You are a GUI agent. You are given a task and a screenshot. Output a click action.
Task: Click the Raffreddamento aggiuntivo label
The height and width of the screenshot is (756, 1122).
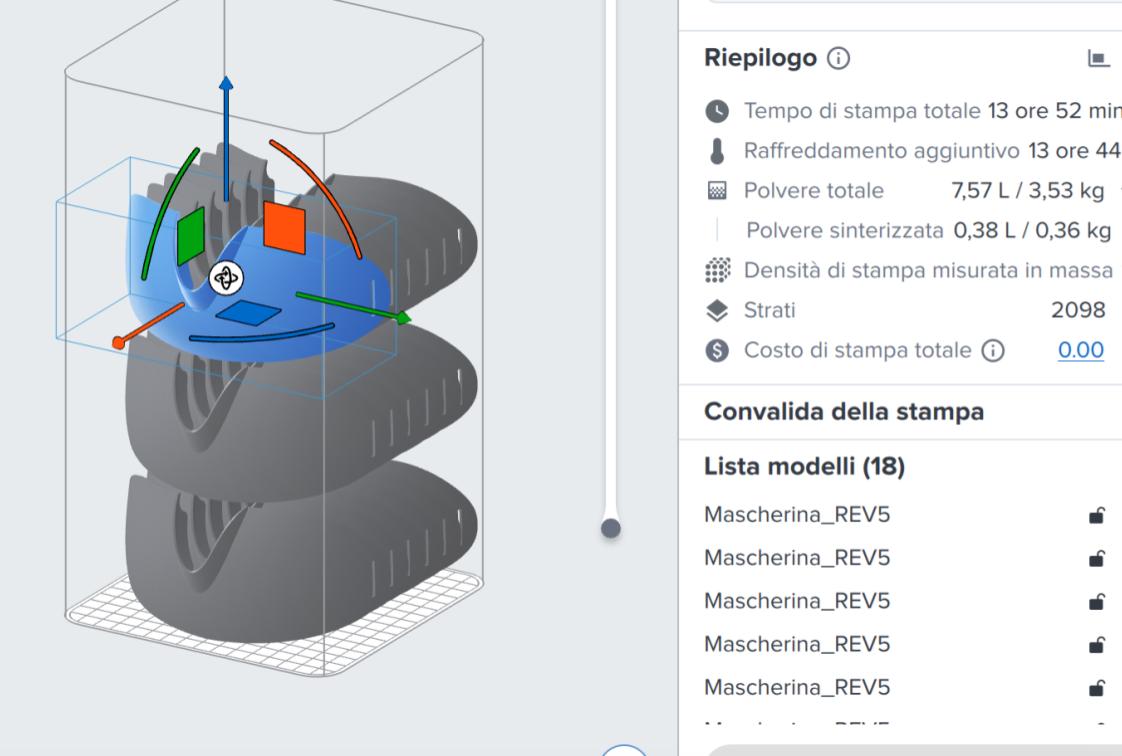tap(882, 151)
